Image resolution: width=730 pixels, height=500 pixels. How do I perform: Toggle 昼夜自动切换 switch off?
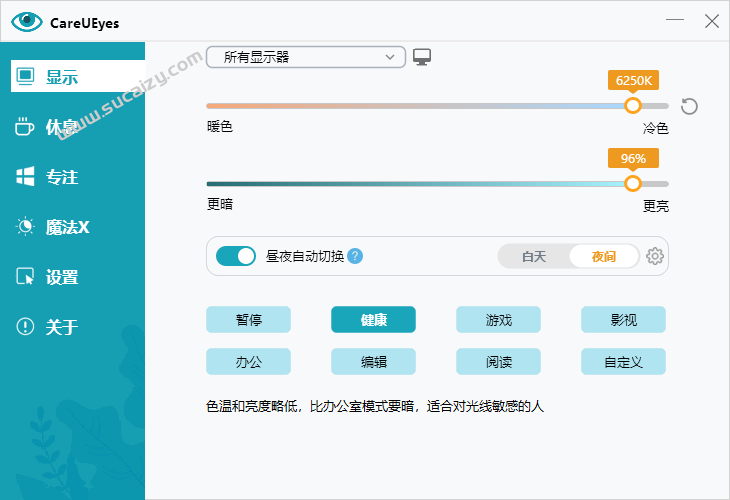(236, 256)
